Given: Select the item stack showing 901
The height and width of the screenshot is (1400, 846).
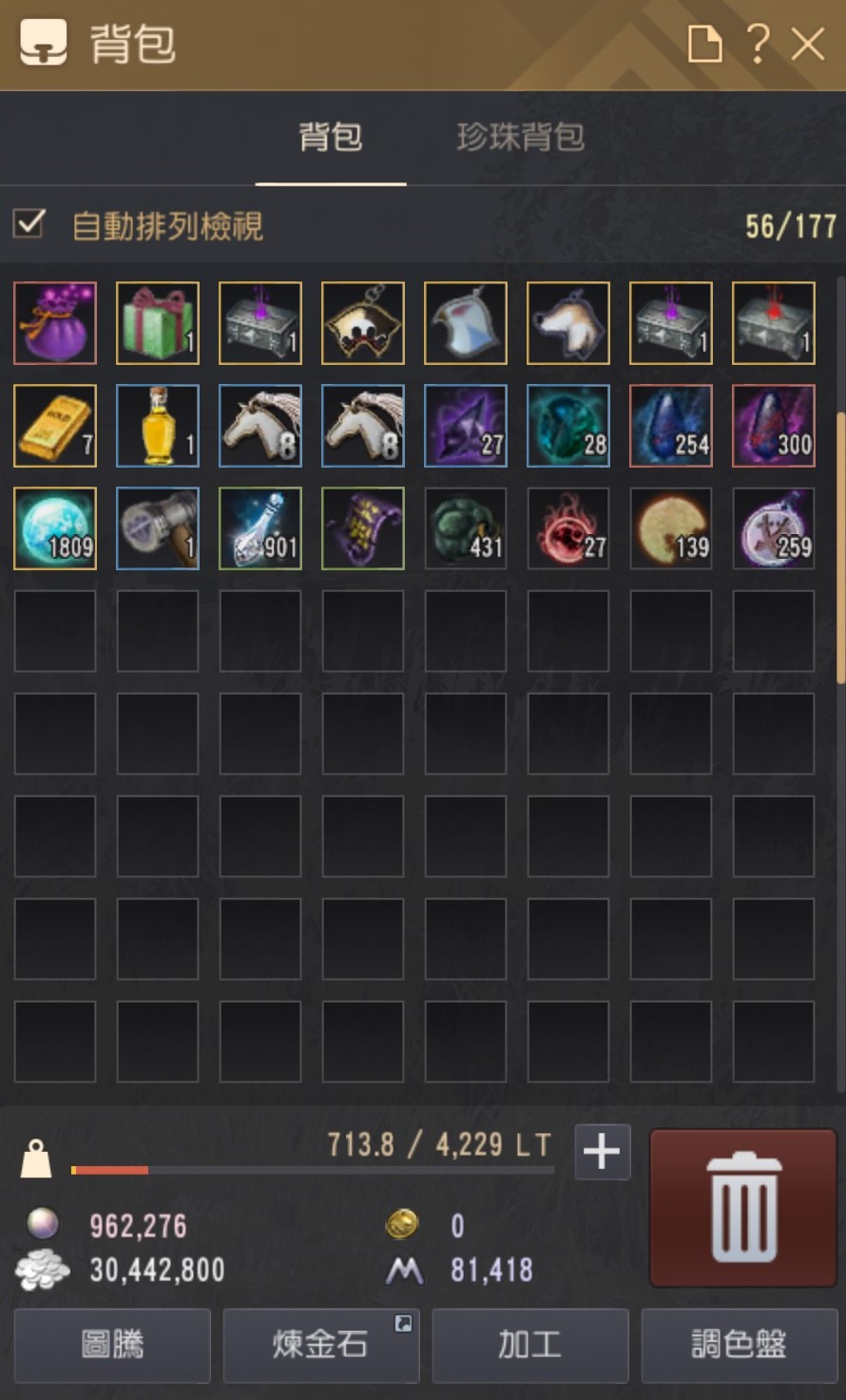Looking at the screenshot, I should click(x=260, y=528).
